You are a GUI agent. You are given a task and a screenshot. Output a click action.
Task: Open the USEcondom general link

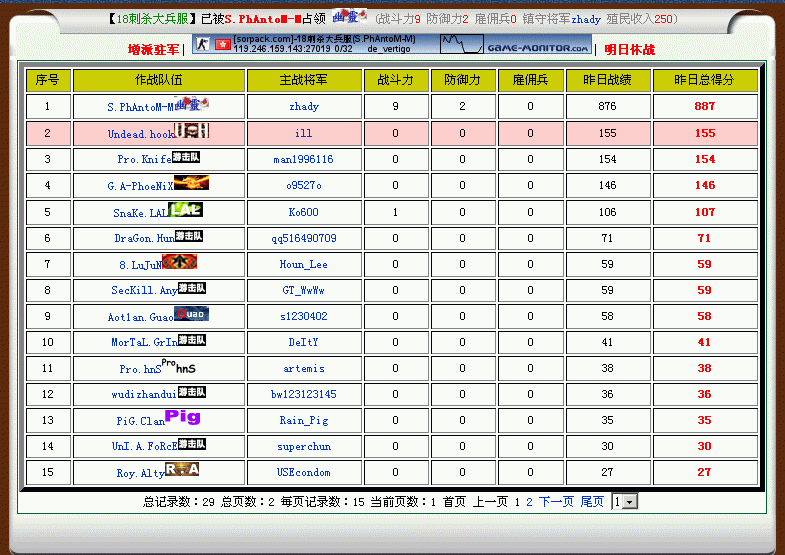pos(303,473)
